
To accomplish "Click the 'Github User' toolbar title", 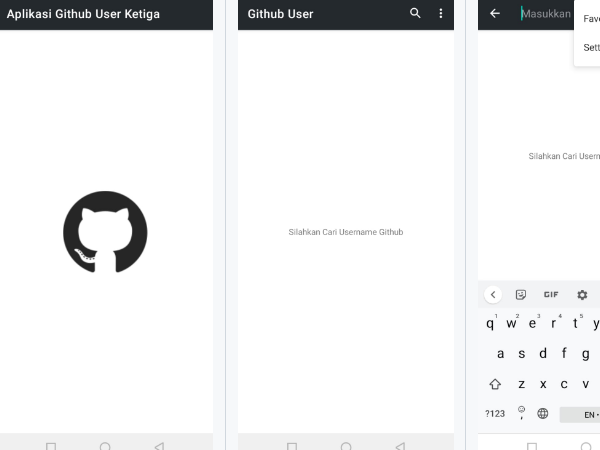I will (280, 14).
